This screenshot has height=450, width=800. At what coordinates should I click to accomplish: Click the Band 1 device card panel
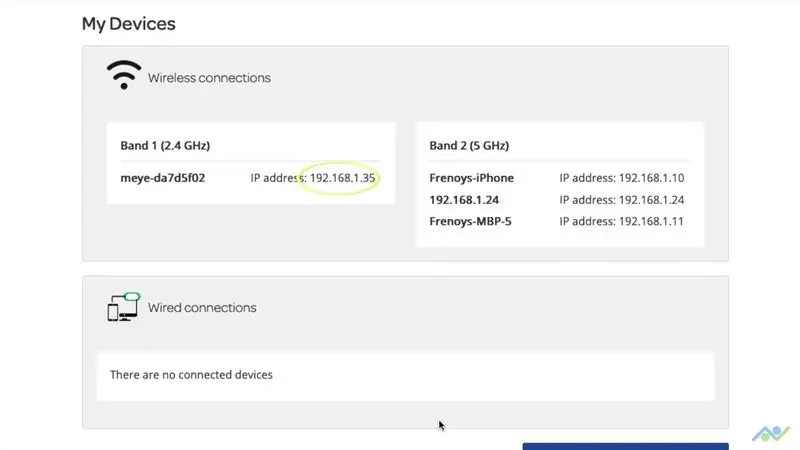point(251,163)
